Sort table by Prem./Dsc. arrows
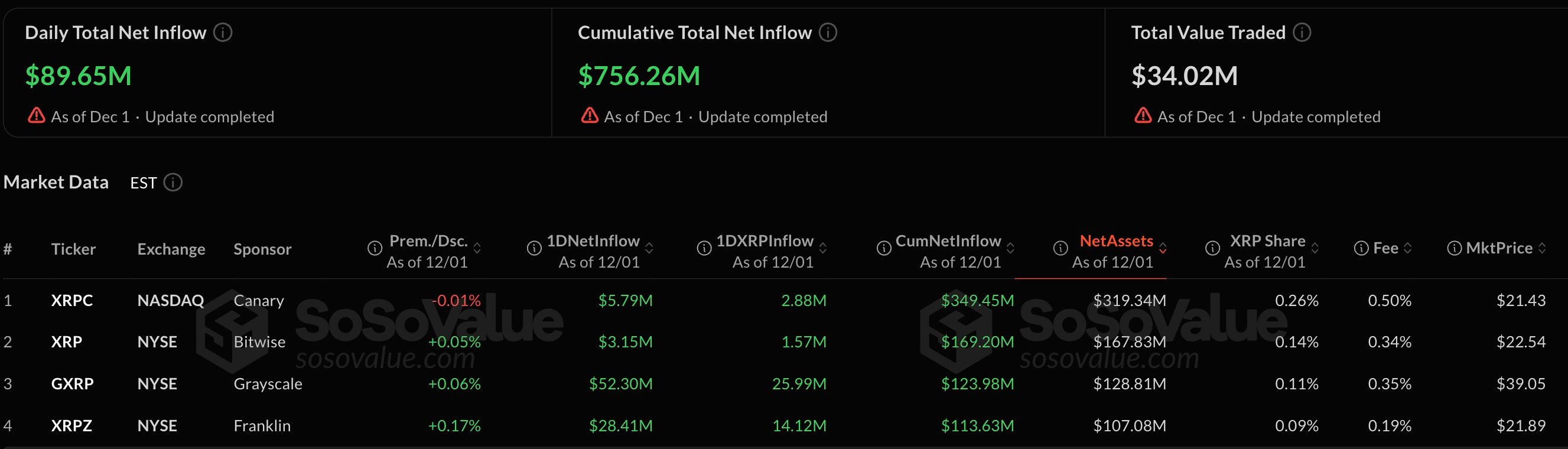 click(477, 248)
